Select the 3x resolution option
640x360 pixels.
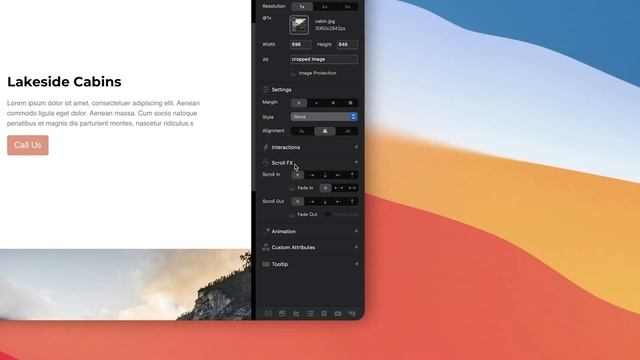tap(347, 7)
